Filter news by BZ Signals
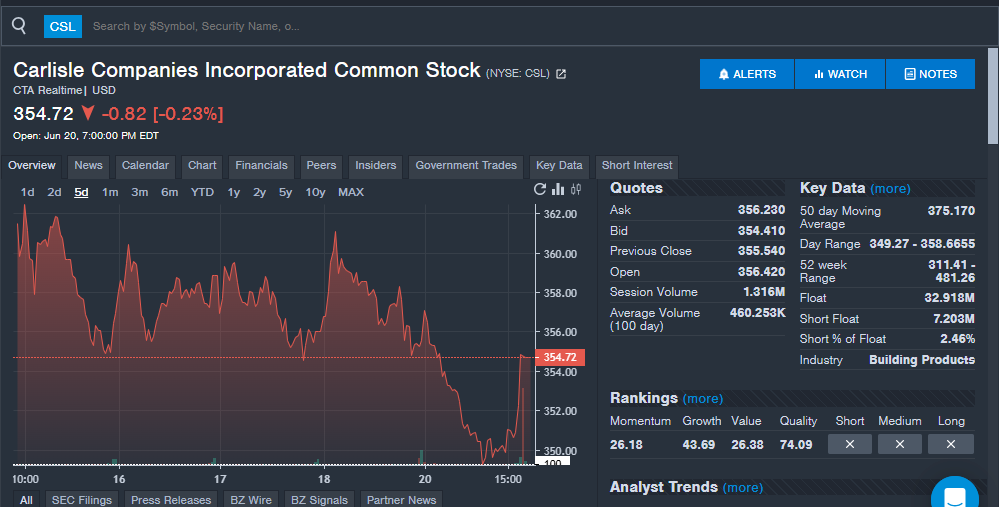The height and width of the screenshot is (507, 999). click(319, 500)
